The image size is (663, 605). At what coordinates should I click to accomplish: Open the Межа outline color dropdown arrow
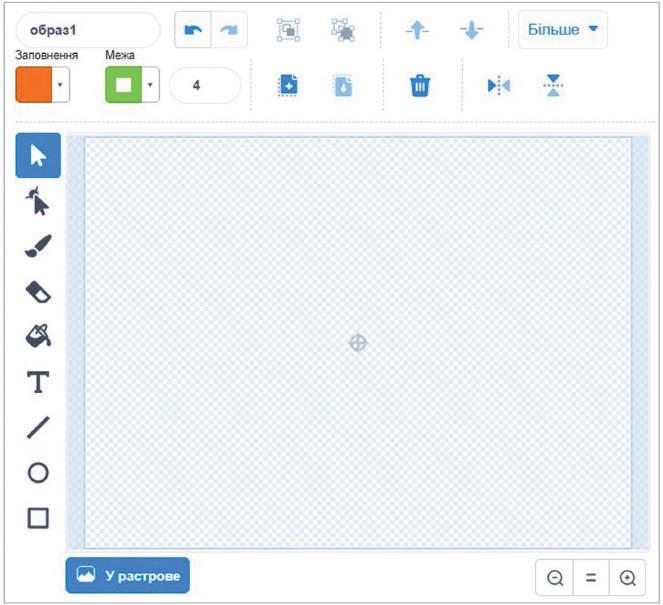[150, 85]
